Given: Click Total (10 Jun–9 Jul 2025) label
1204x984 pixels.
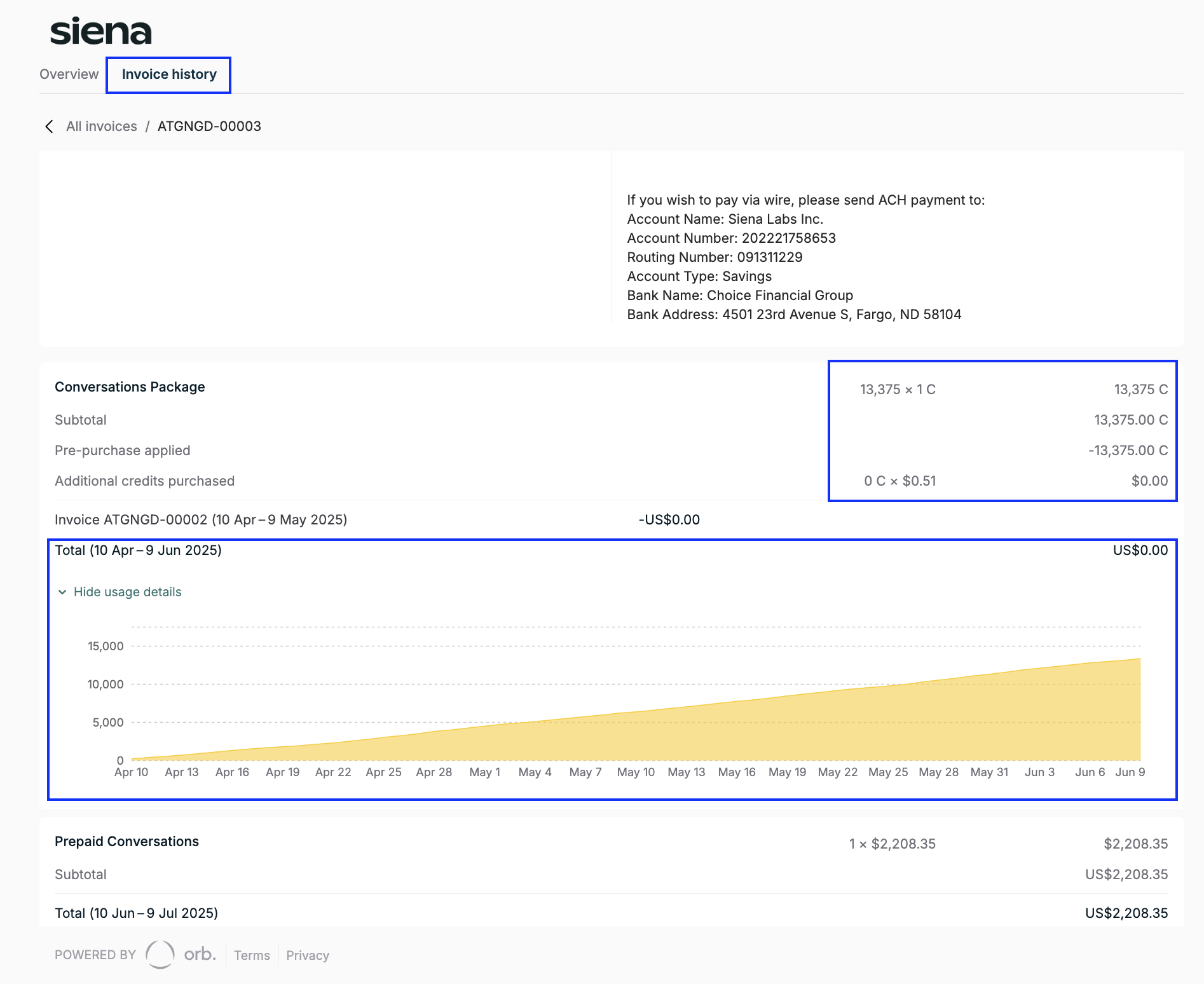Looking at the screenshot, I should point(136,913).
